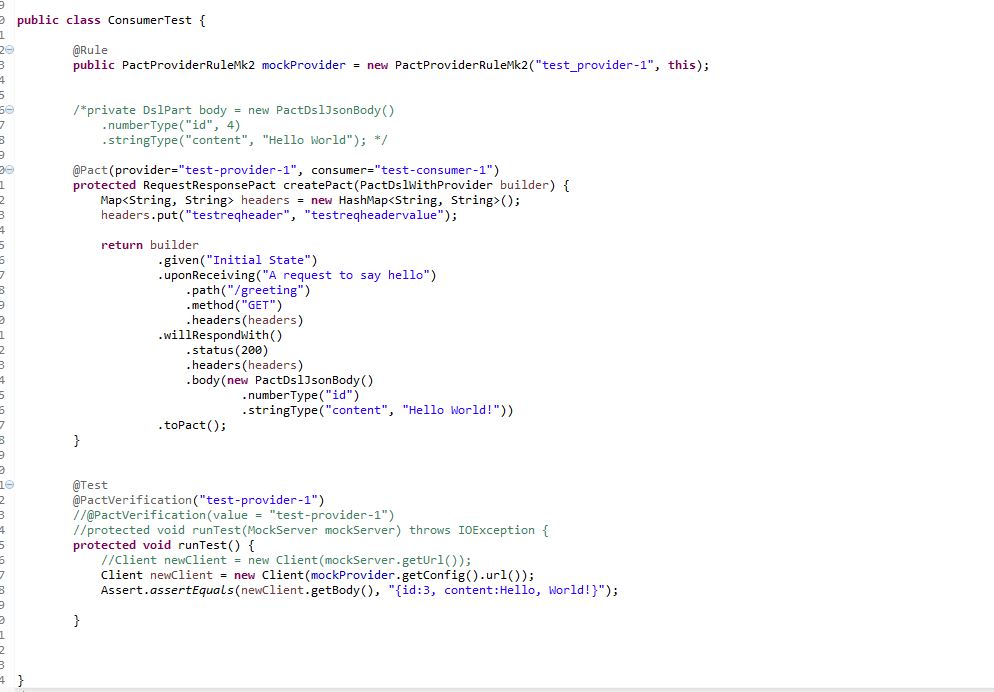Click the "GET" method string

tap(258, 305)
